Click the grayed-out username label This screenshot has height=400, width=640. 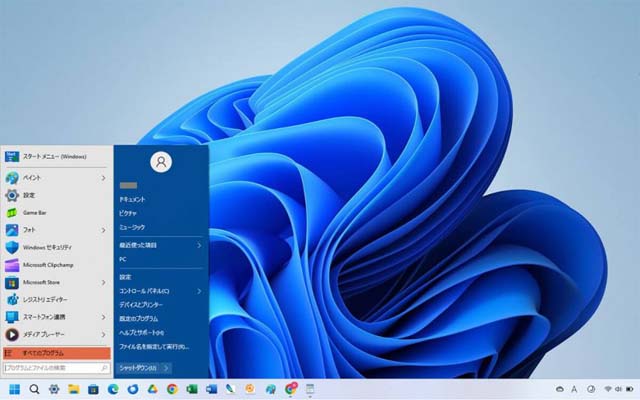point(128,185)
